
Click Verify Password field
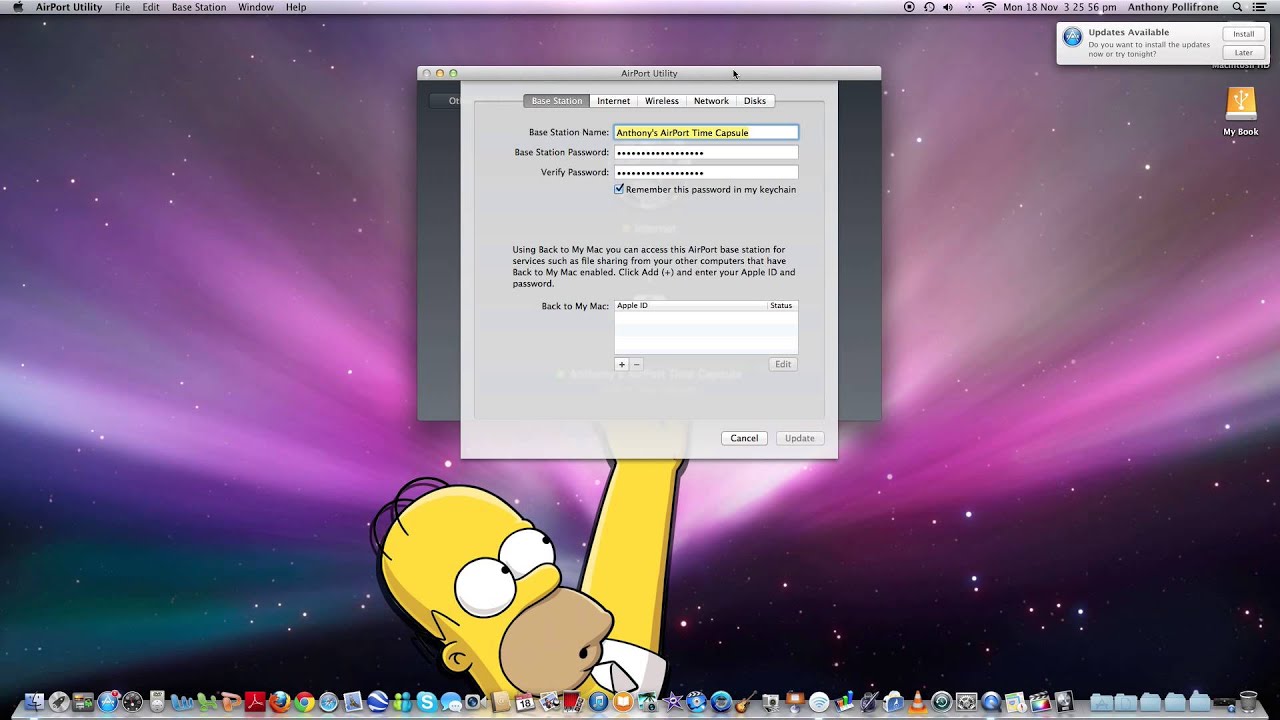click(706, 172)
